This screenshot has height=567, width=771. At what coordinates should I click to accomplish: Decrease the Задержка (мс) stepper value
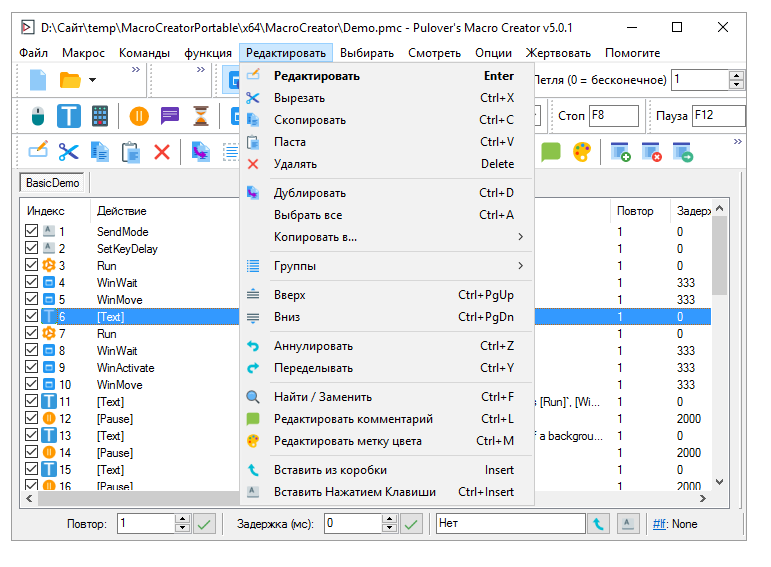click(x=389, y=529)
